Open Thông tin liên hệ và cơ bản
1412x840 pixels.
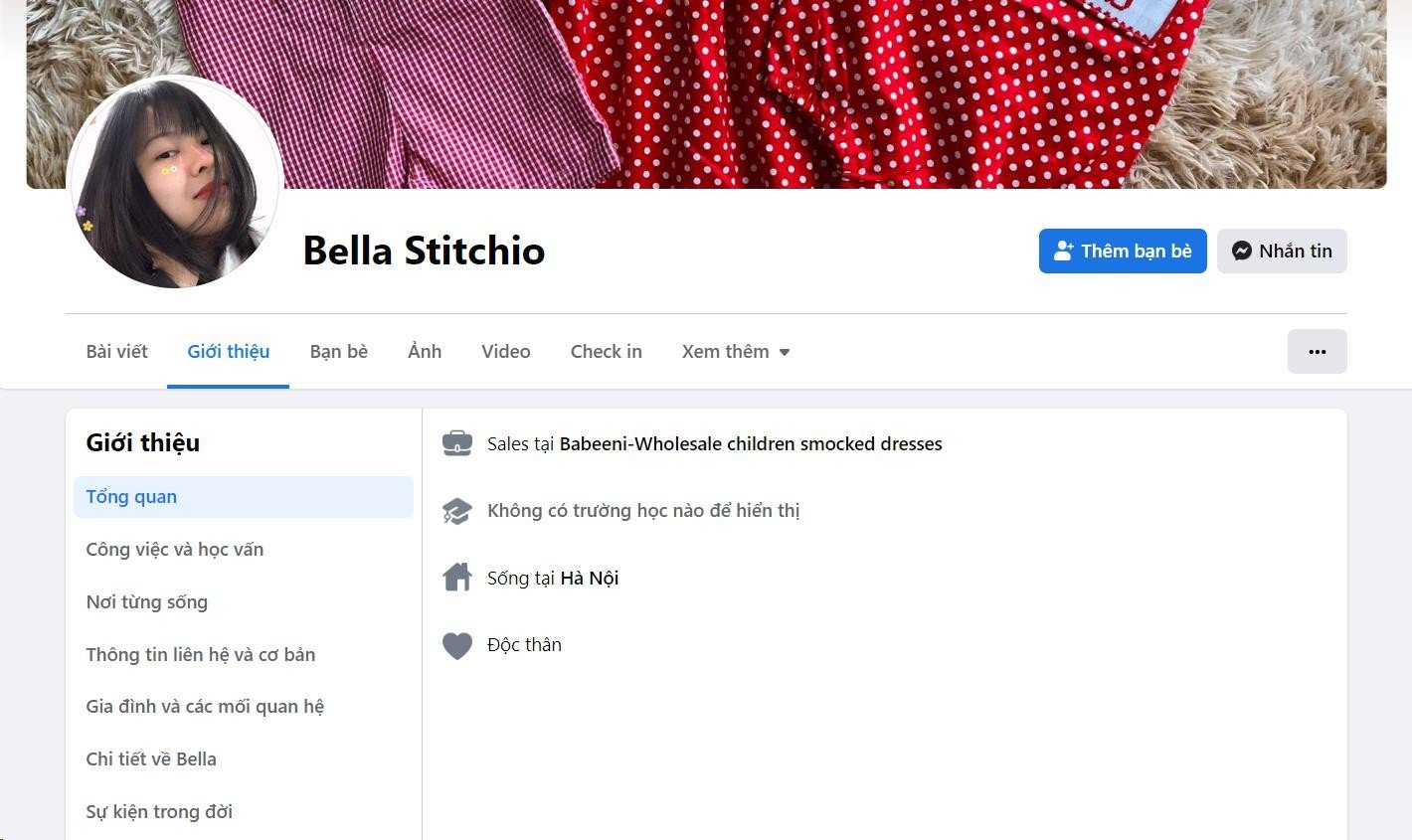(x=201, y=655)
